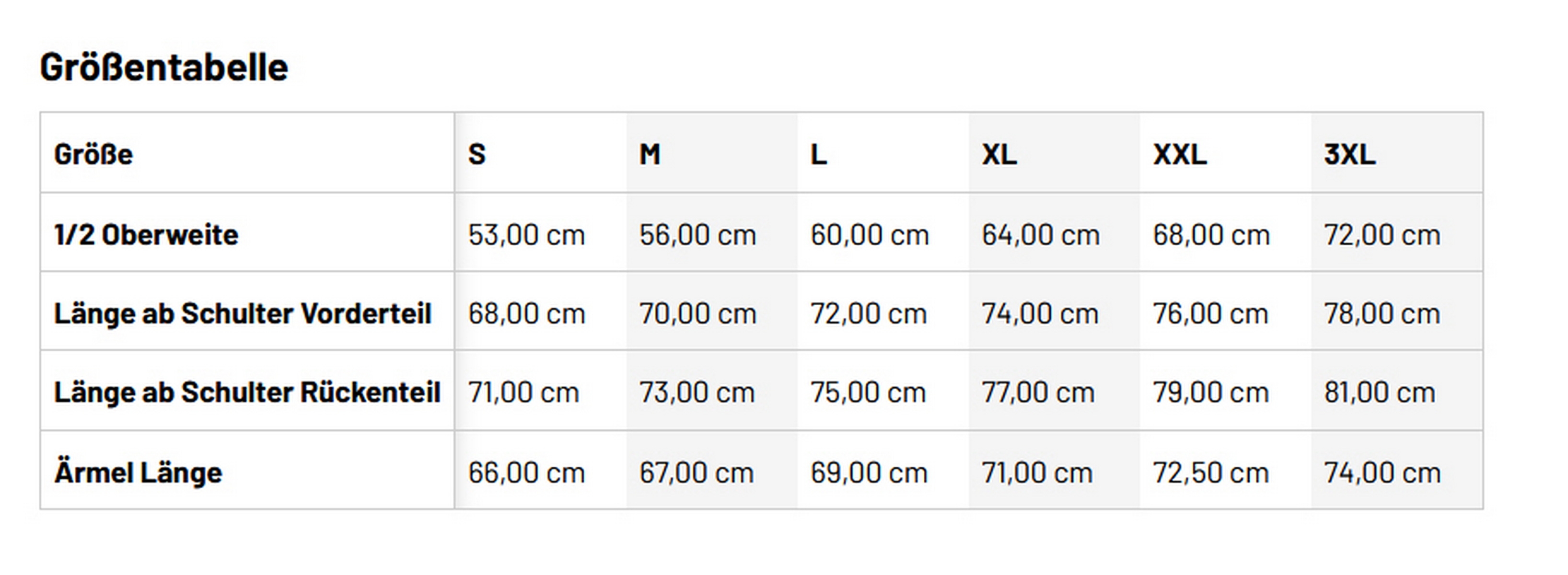Click the Länge ab Schulter Rückenteil label

coord(247,392)
